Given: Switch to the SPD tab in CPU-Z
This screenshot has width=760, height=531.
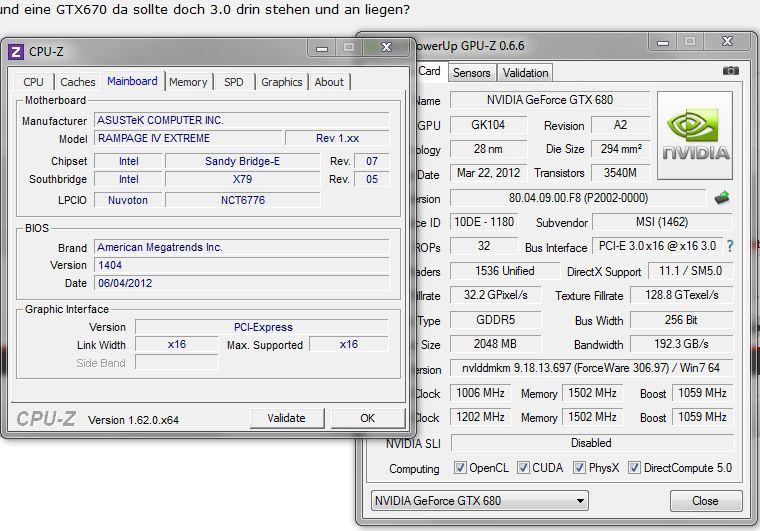Looking at the screenshot, I should 234,82.
